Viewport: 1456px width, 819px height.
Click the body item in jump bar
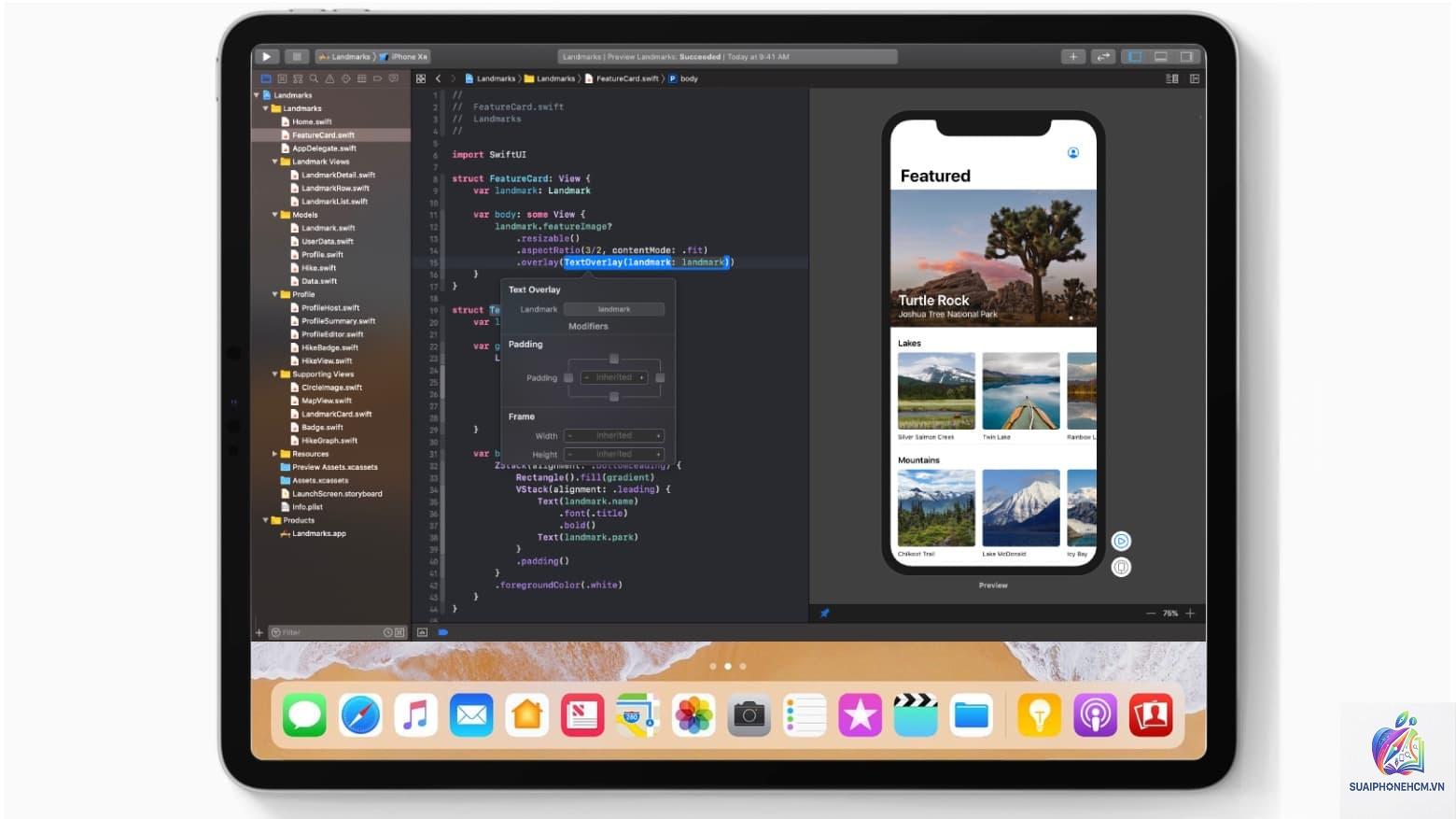pos(683,79)
